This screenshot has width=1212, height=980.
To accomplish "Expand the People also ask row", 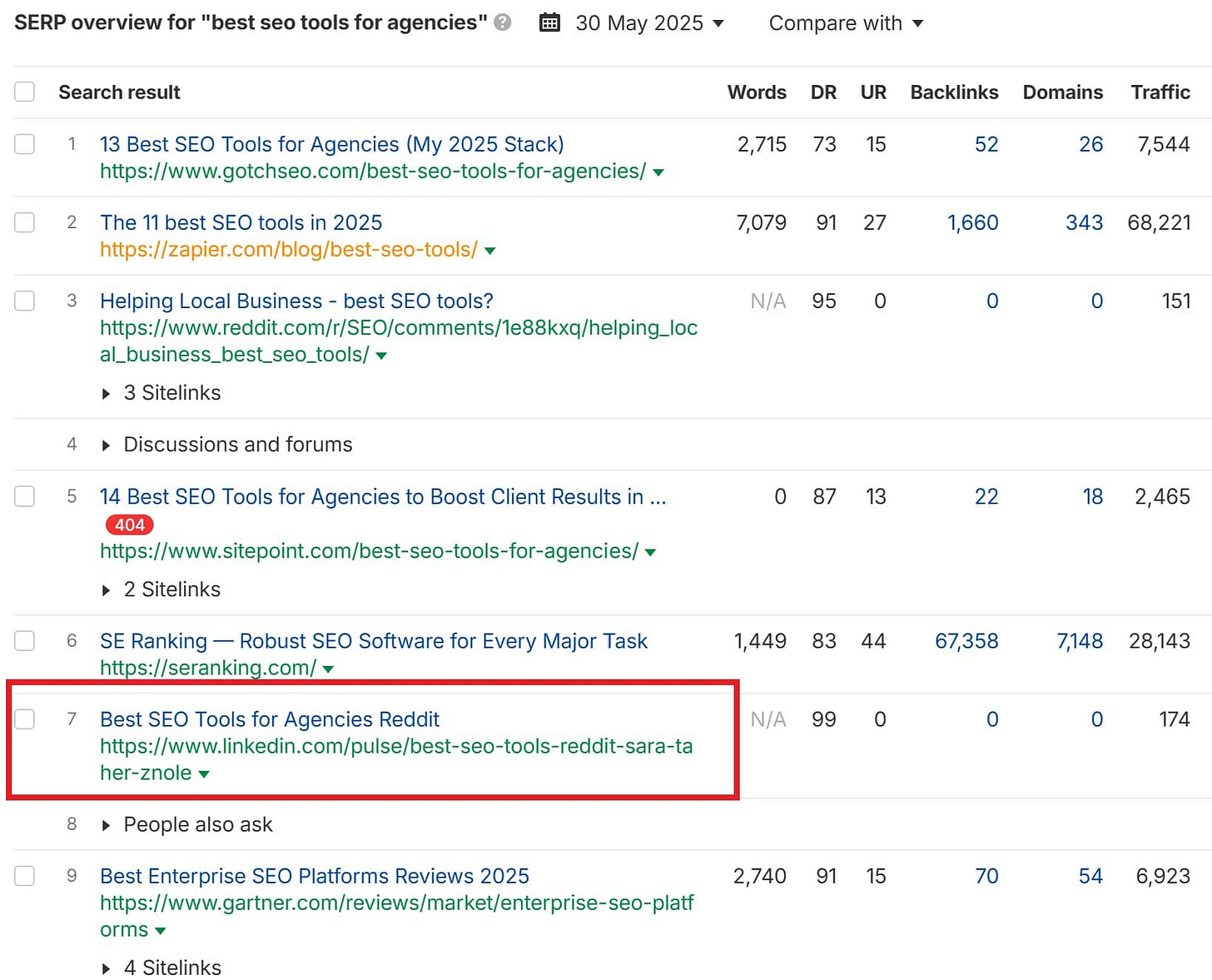I will pyautogui.click(x=186, y=824).
